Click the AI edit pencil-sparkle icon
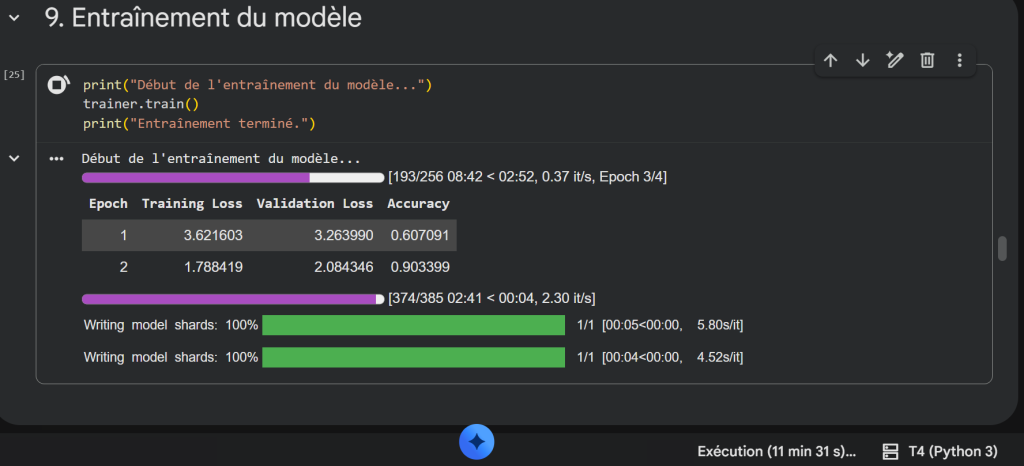The image size is (1024, 466). click(x=895, y=61)
